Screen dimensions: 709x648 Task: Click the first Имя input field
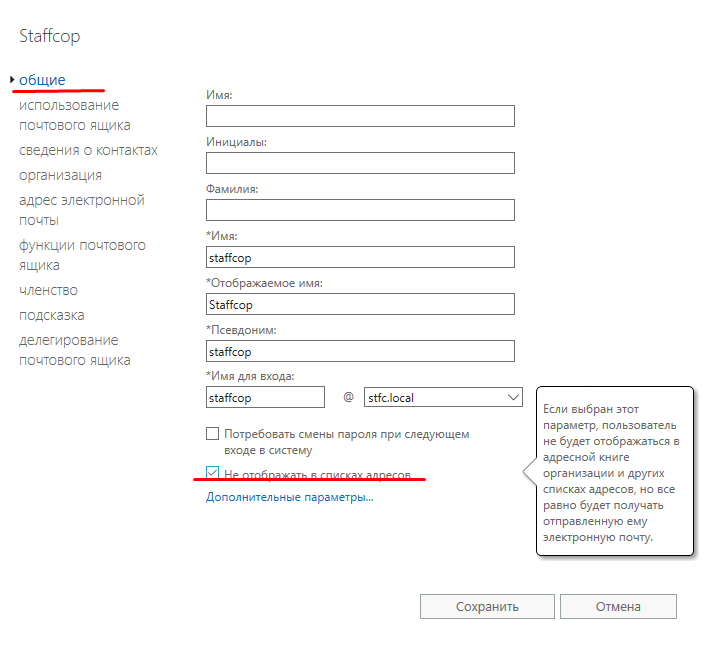point(360,116)
